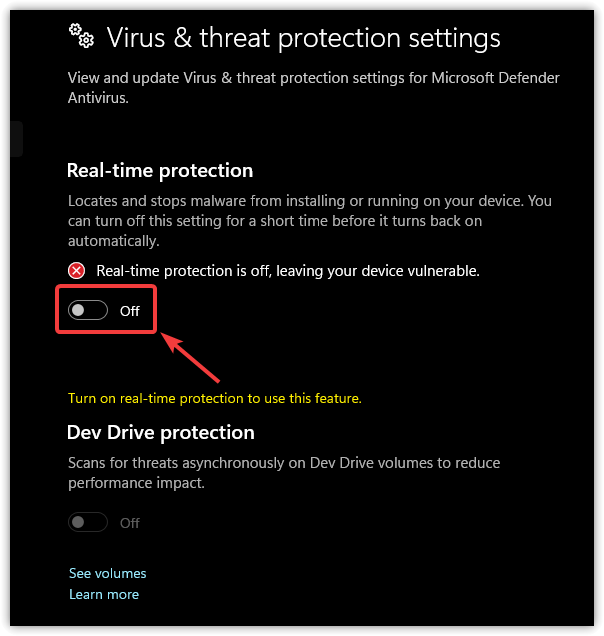Click the Off label beside Real-time protection toggle
The height and width of the screenshot is (636, 604).
click(x=130, y=311)
